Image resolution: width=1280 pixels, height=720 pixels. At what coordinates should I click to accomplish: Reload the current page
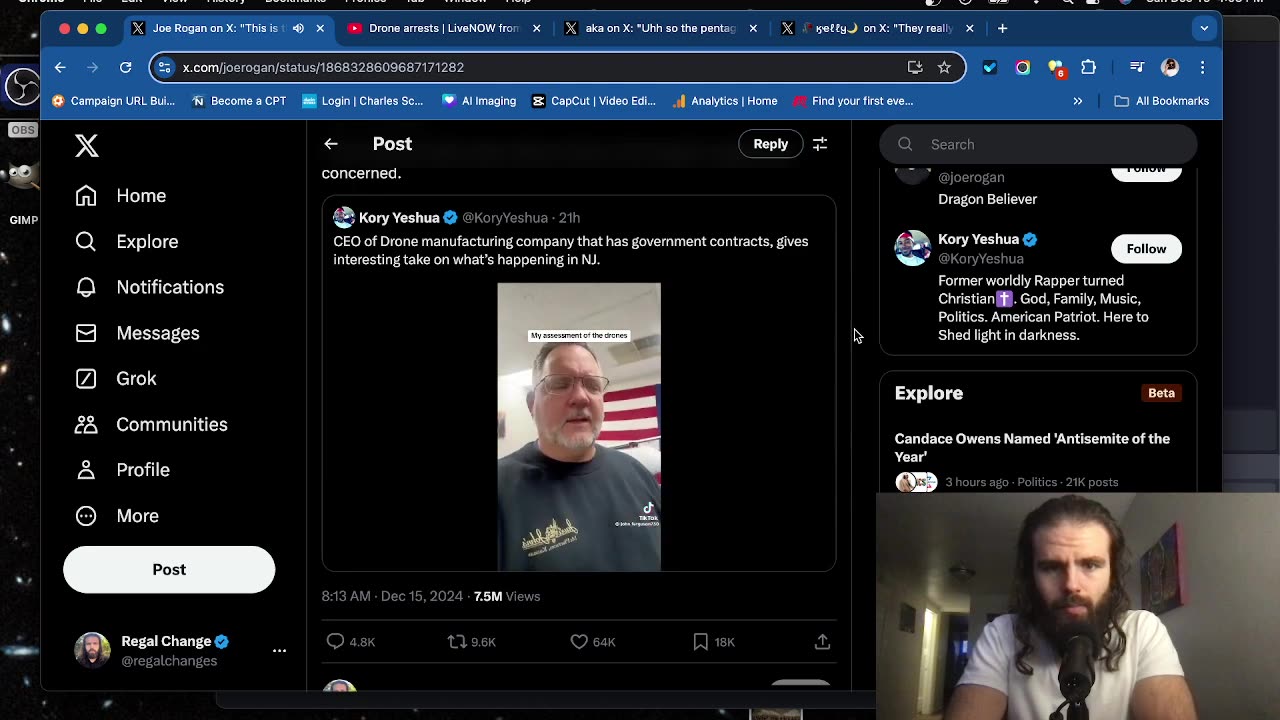tap(125, 67)
